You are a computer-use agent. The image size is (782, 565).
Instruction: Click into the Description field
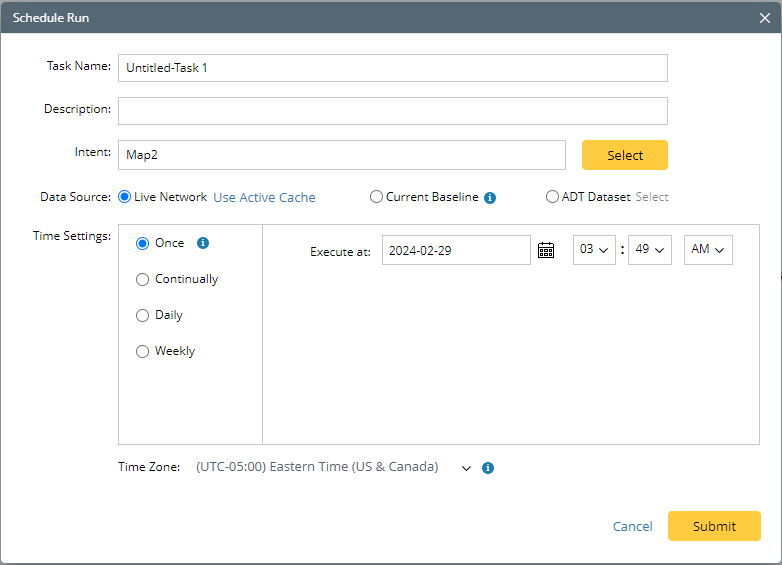pos(392,111)
